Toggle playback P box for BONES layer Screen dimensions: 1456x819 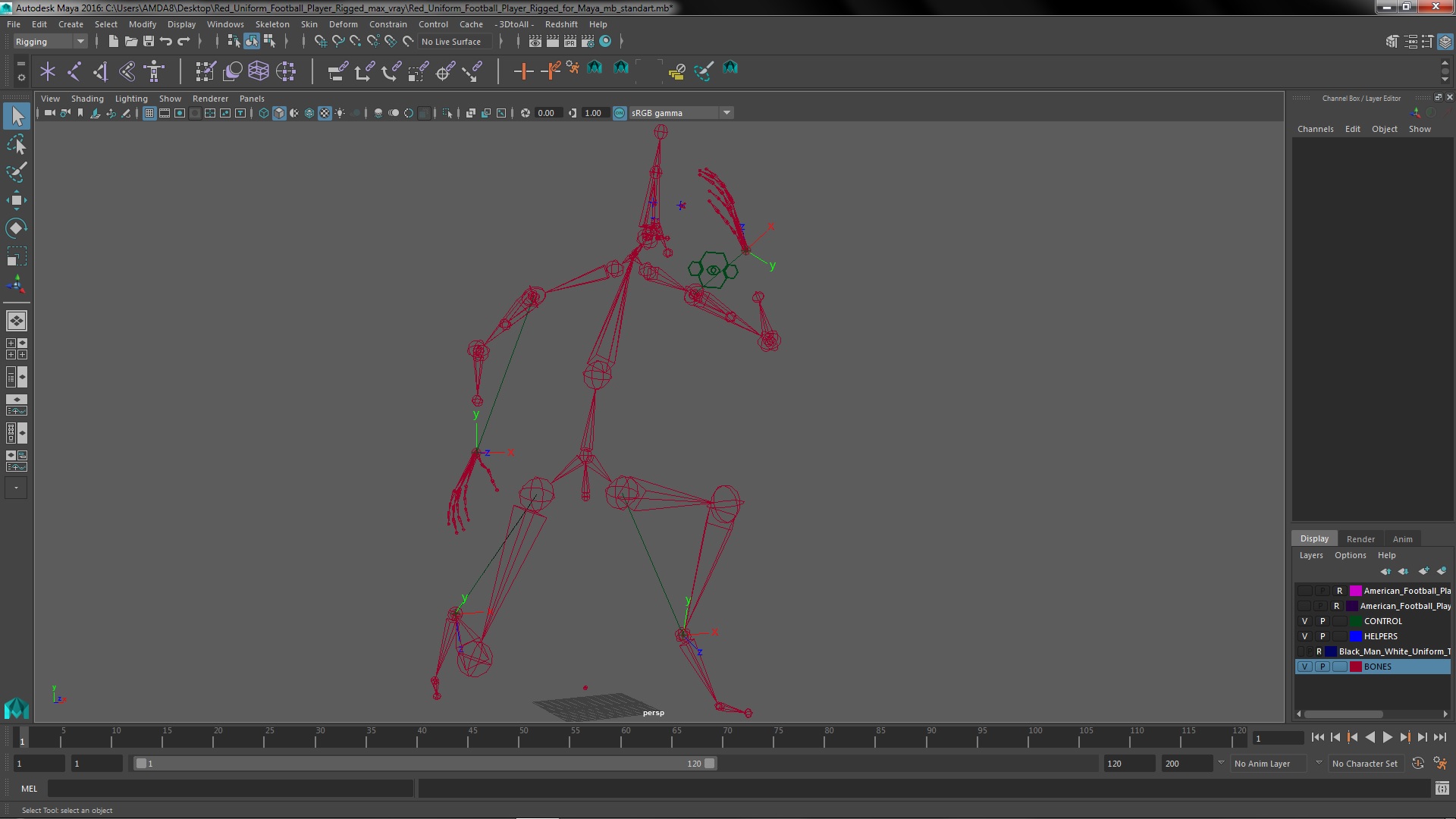1323,667
